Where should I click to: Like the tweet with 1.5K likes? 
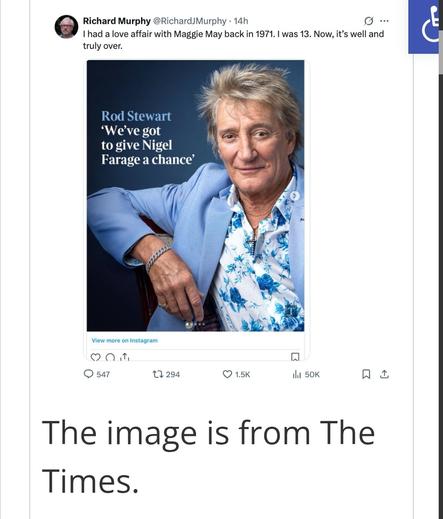click(x=236, y=374)
